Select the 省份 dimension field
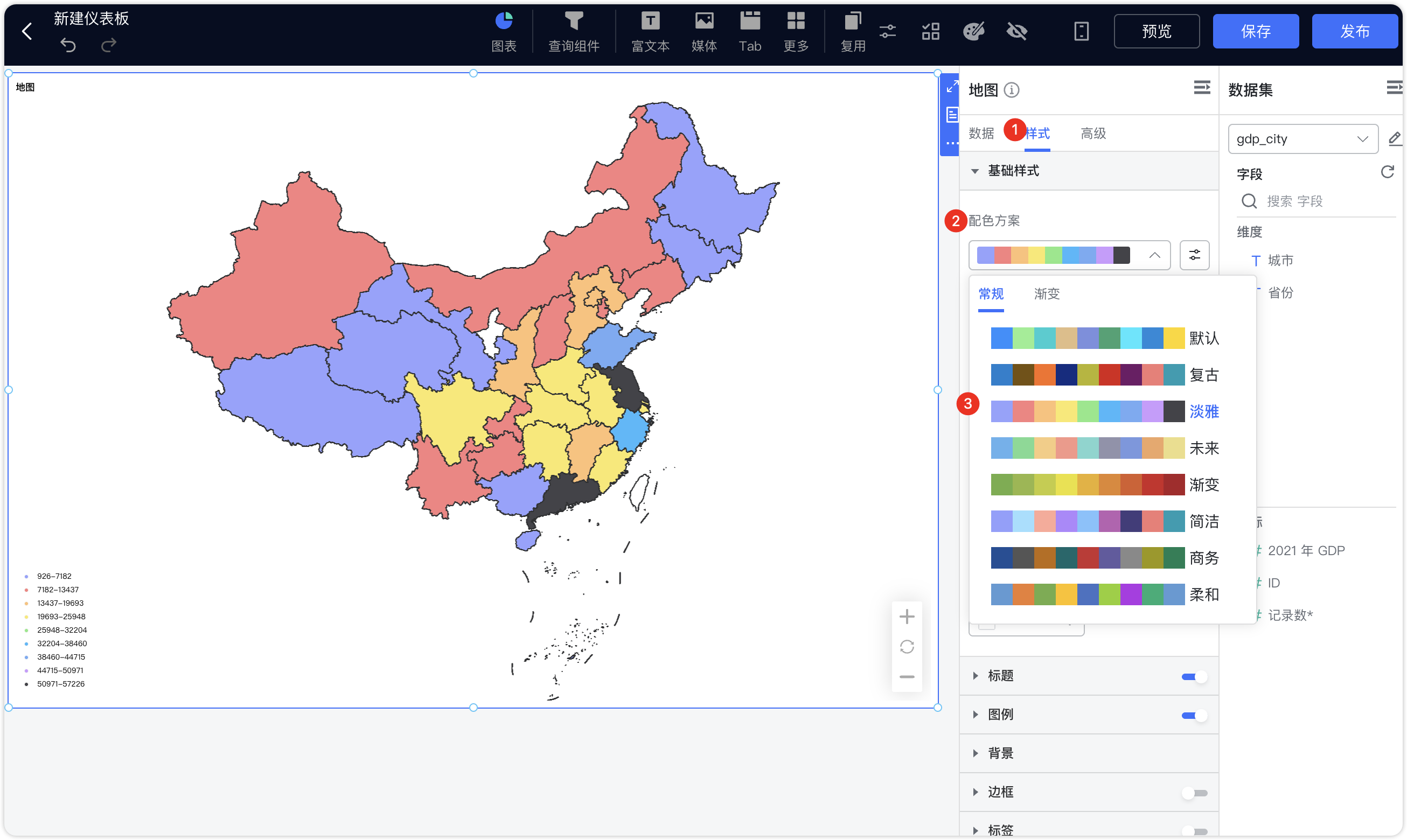1407x840 pixels. click(x=1280, y=292)
